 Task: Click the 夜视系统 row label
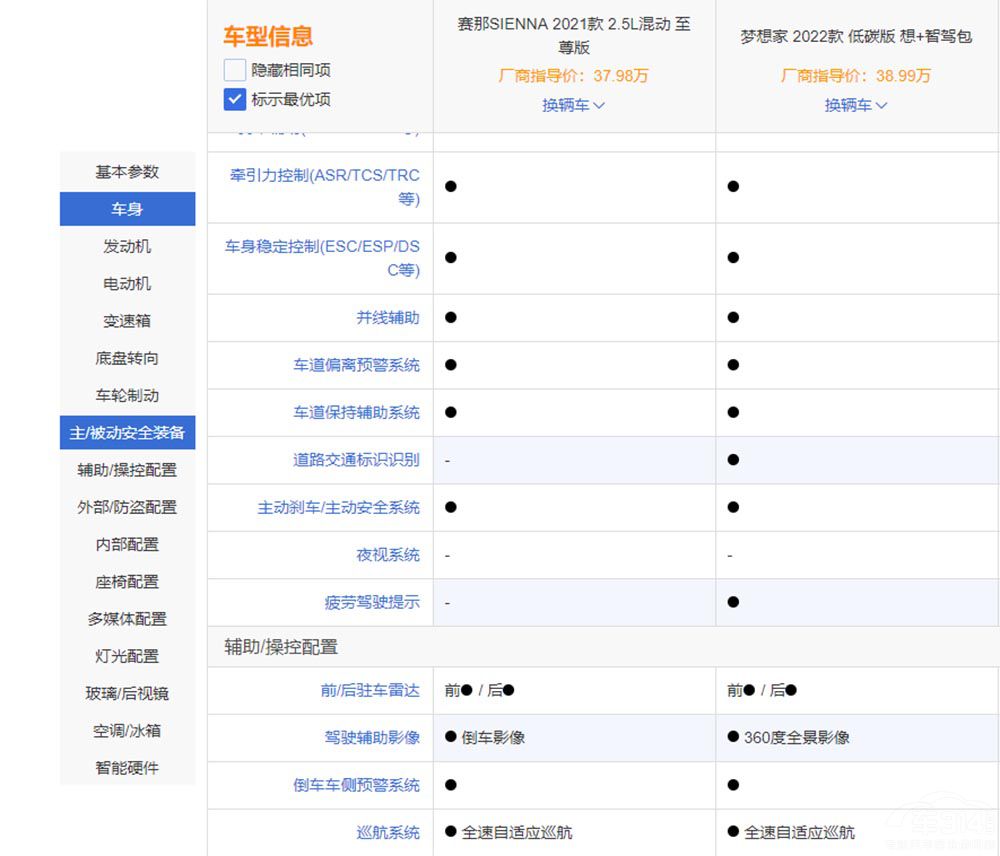point(387,555)
